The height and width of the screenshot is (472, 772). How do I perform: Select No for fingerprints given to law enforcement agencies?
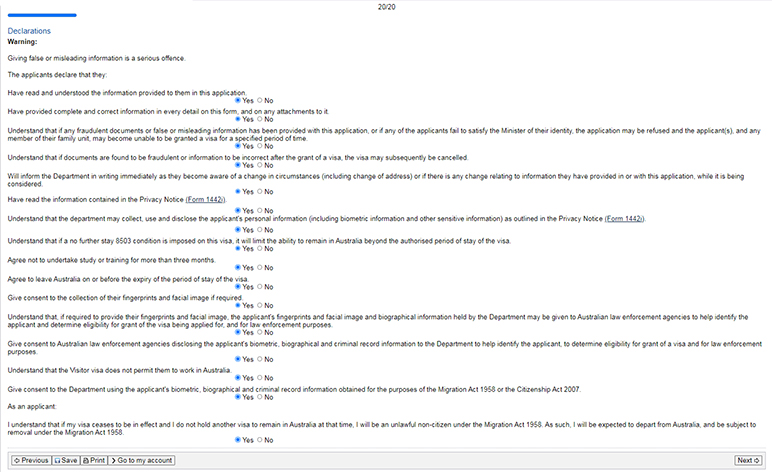tap(259, 332)
